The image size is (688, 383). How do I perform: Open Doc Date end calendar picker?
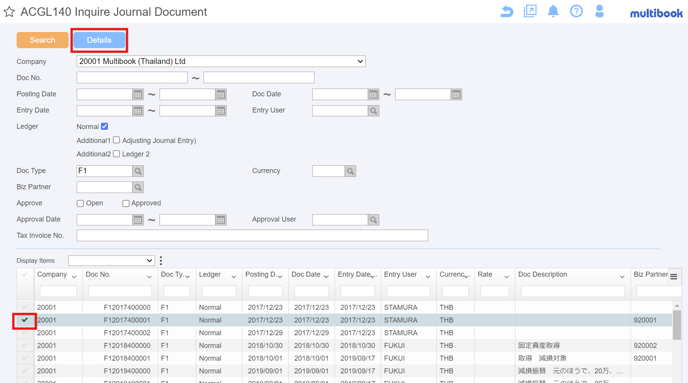[456, 94]
